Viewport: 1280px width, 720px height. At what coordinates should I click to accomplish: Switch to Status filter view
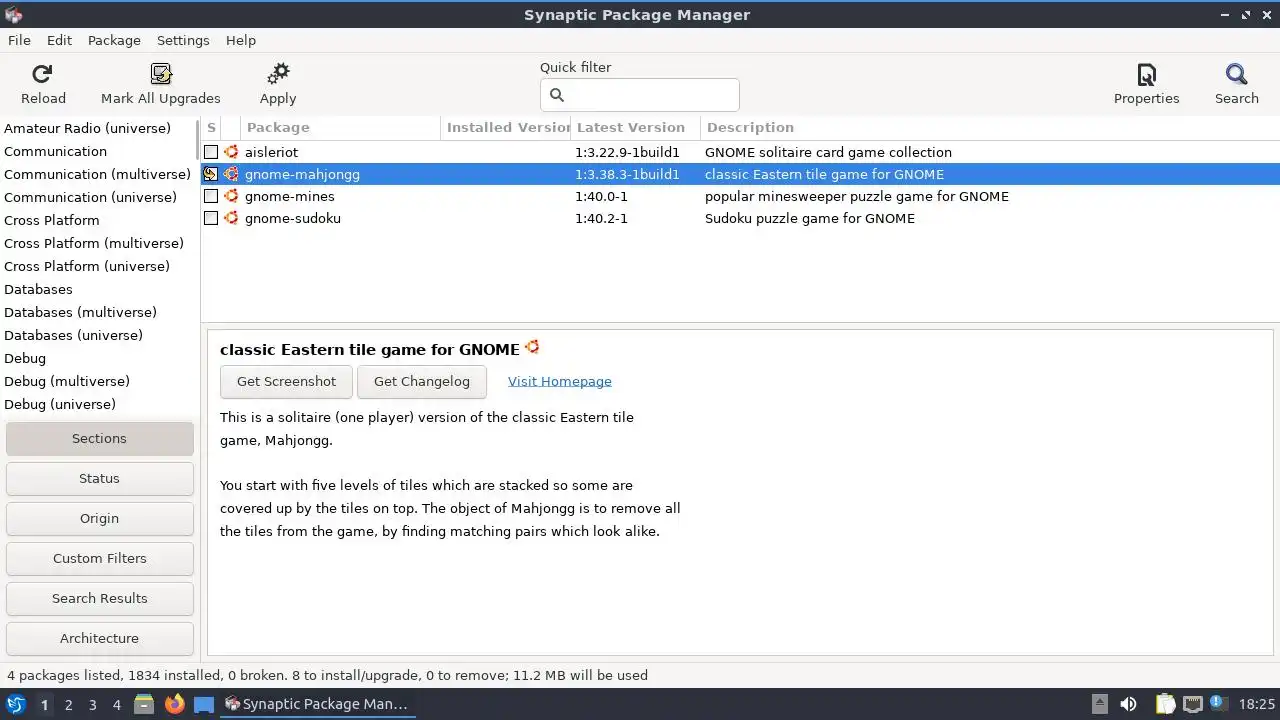click(99, 478)
